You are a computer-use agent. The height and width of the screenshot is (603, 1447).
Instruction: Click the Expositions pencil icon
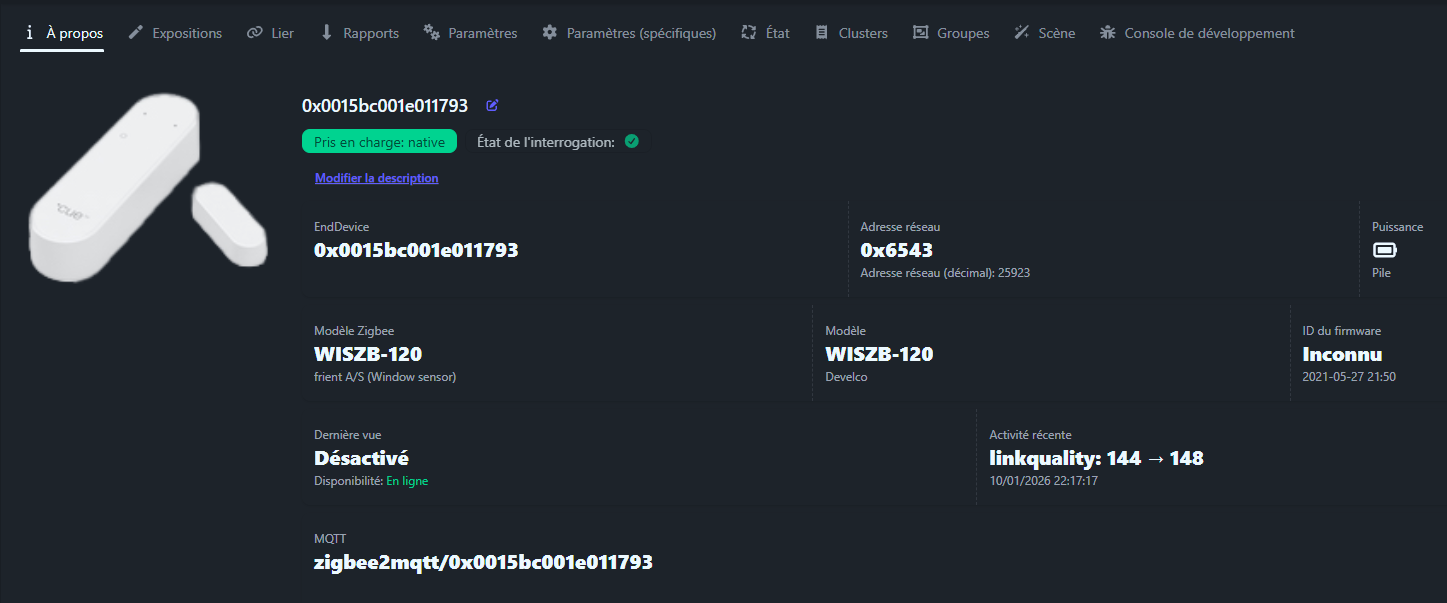pos(136,33)
